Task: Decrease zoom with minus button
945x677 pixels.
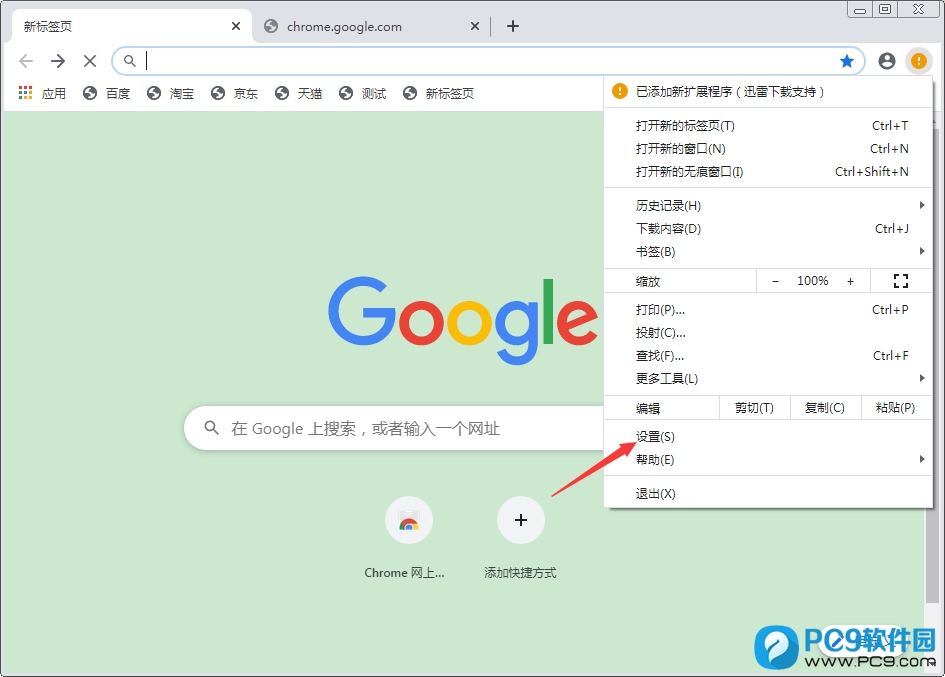Action: (x=775, y=281)
